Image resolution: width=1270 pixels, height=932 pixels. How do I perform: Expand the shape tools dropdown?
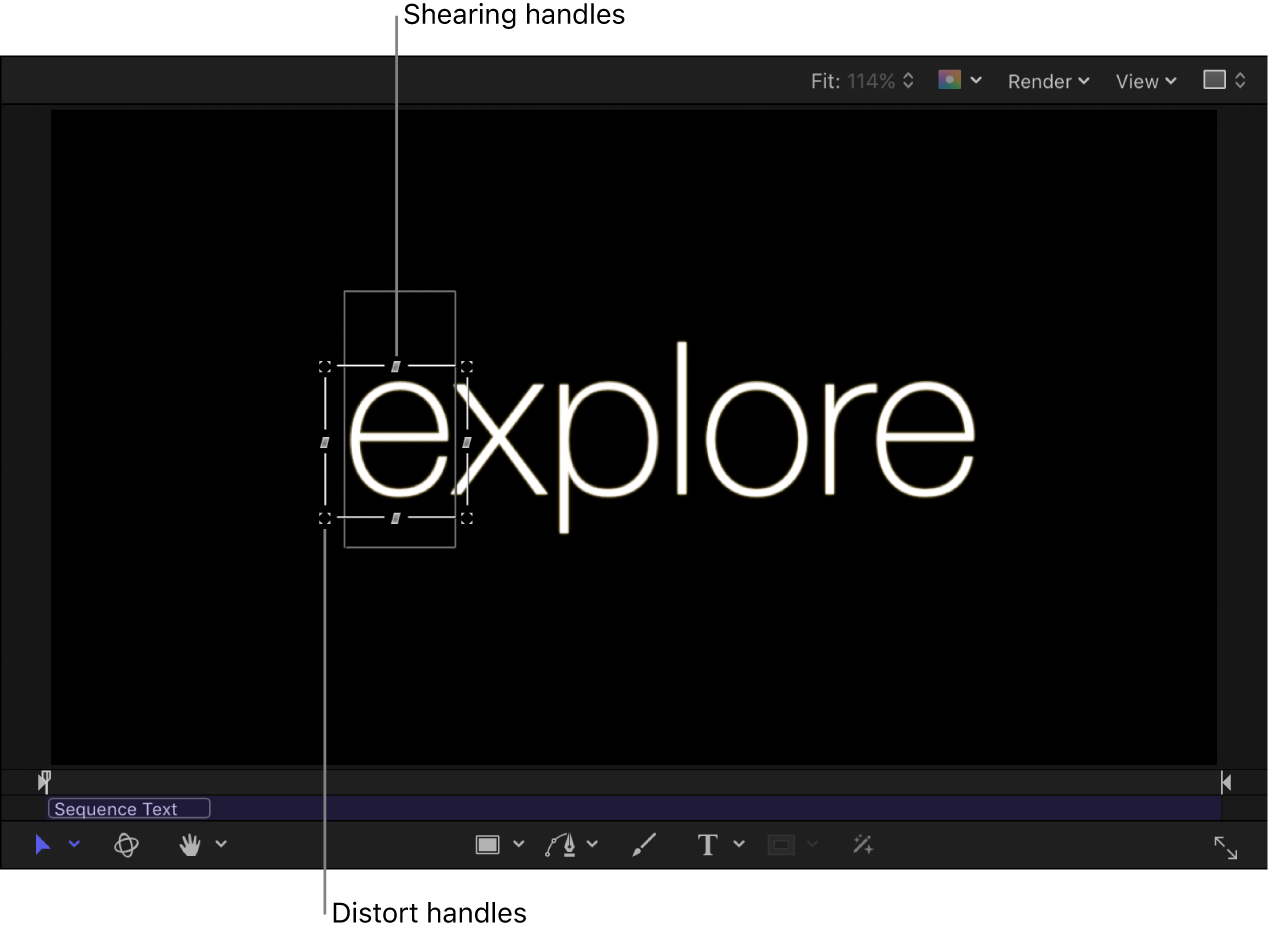point(517,845)
